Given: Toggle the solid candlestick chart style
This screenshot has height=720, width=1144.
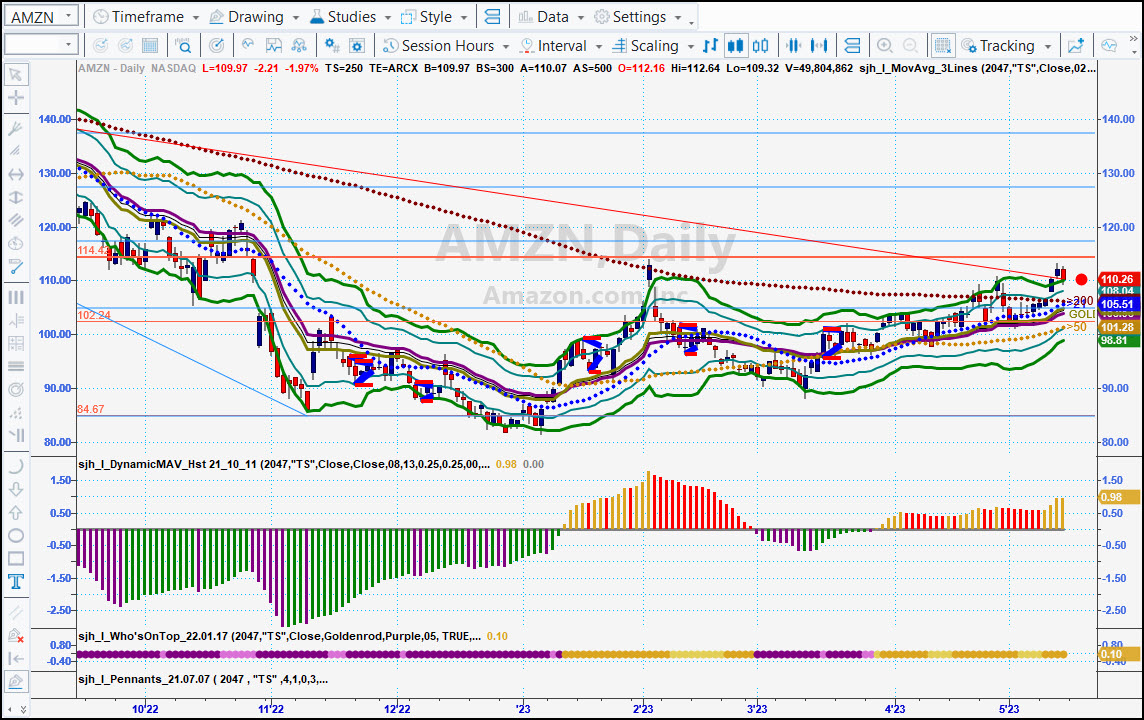Looking at the screenshot, I should click(735, 46).
